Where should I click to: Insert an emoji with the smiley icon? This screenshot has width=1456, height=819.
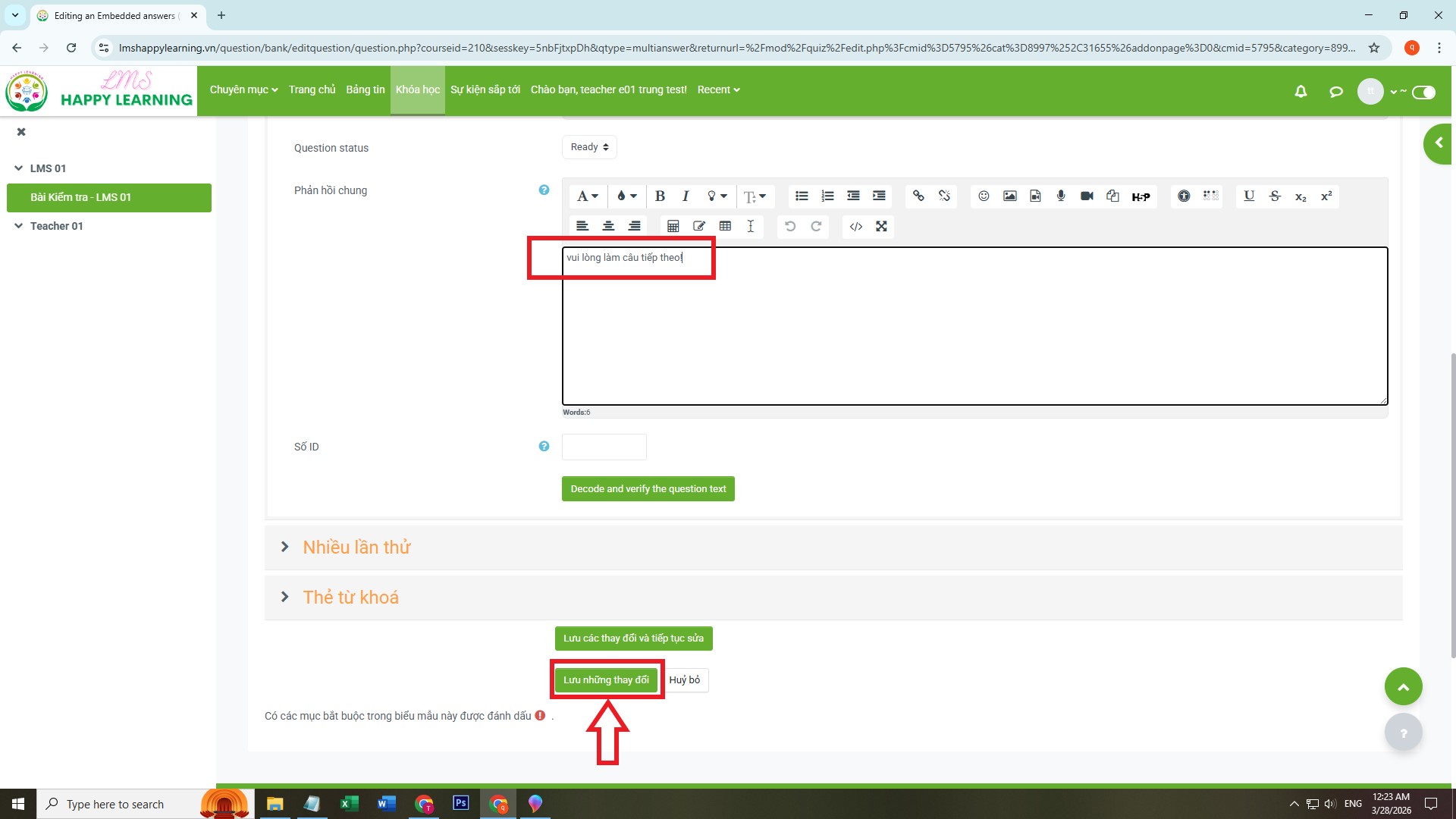click(x=984, y=196)
